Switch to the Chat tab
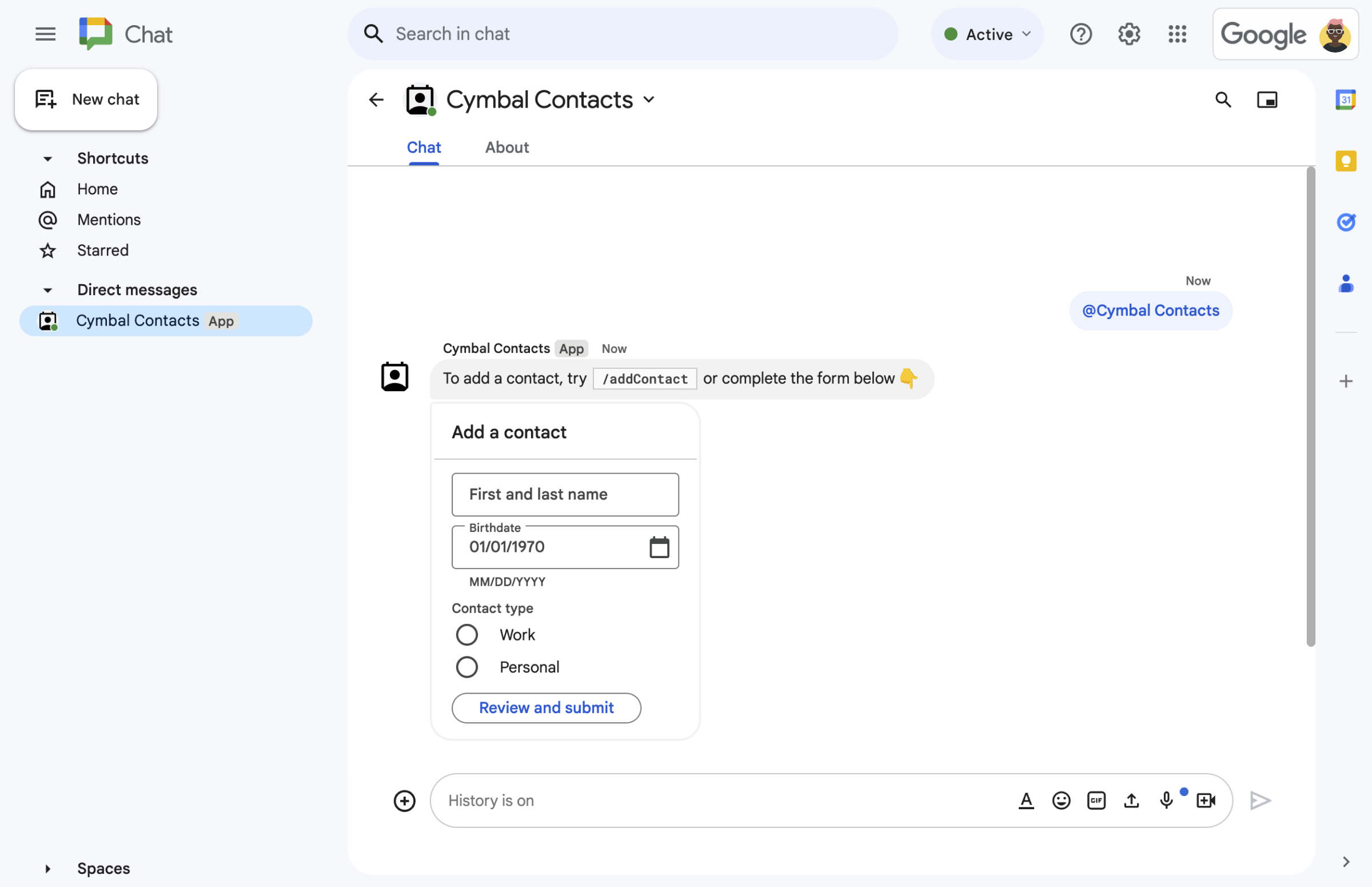The height and width of the screenshot is (887, 1372). click(x=424, y=146)
